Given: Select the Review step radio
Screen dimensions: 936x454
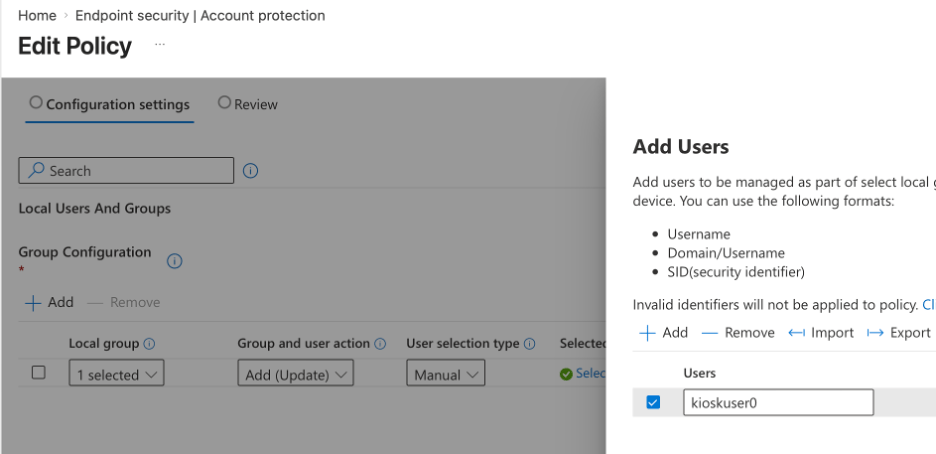Looking at the screenshot, I should click(x=224, y=103).
